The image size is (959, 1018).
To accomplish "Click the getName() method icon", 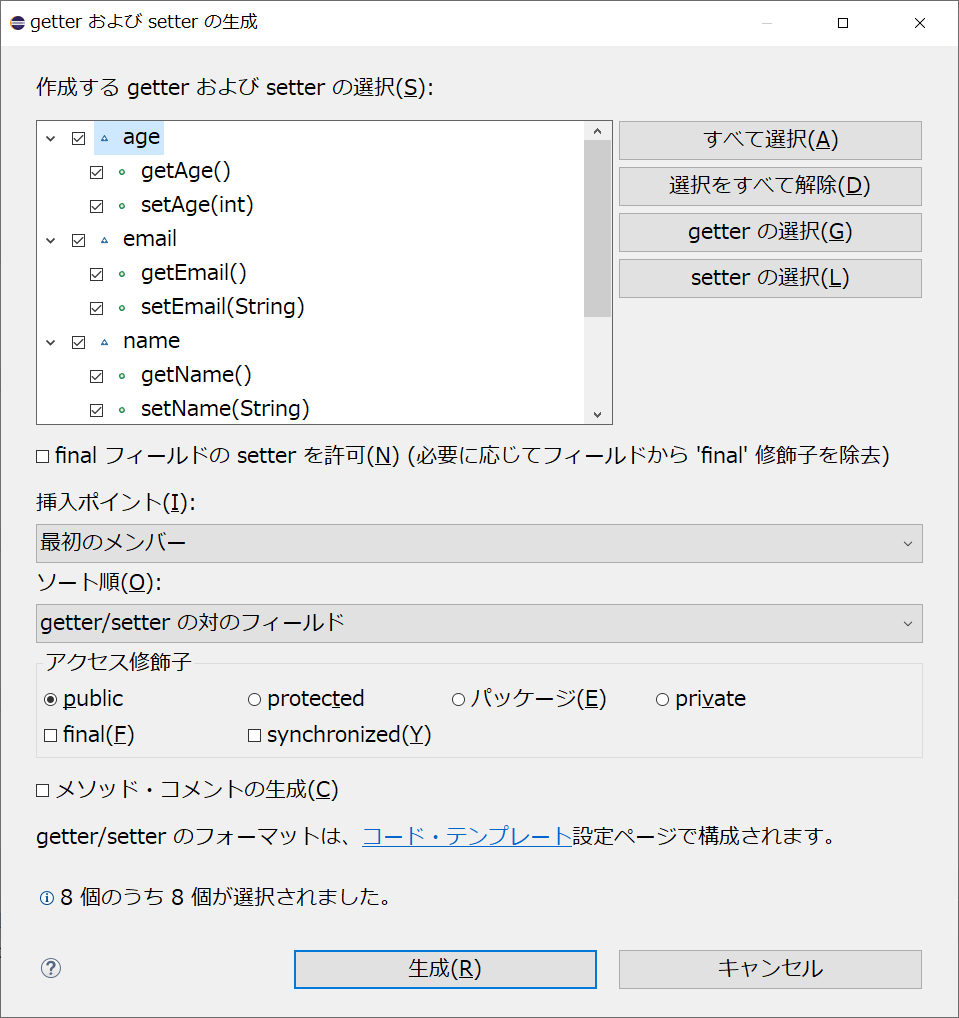I will pos(124,375).
